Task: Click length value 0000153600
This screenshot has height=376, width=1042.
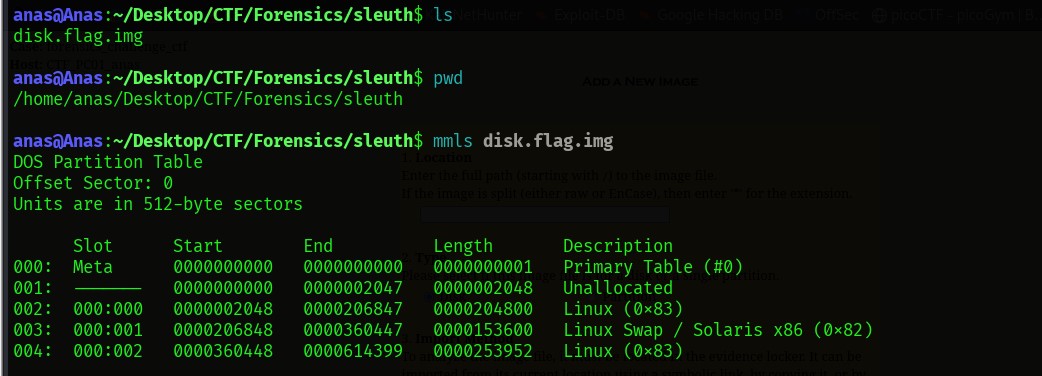Action: [x=483, y=330]
